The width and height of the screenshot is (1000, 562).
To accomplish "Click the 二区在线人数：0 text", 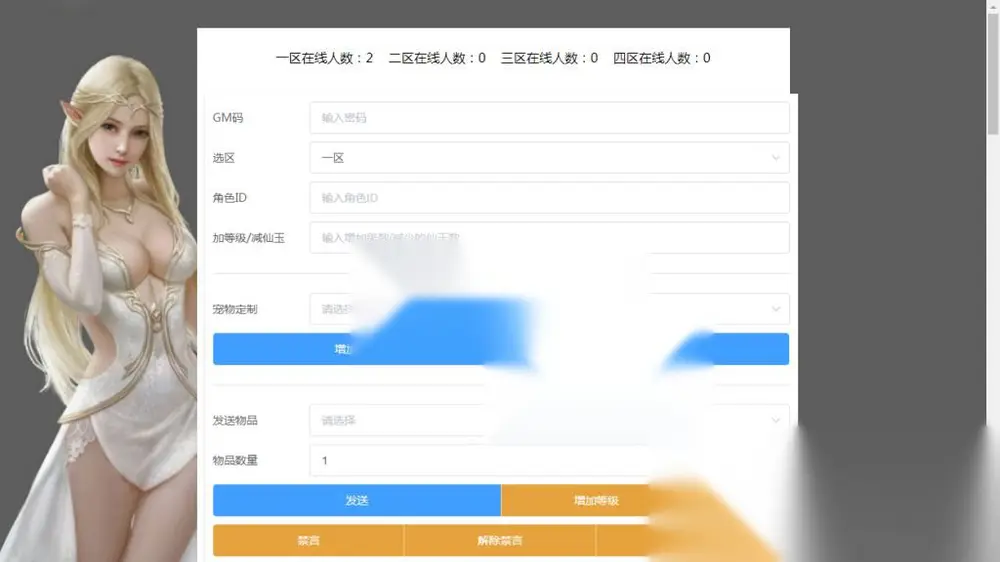I will coord(437,58).
